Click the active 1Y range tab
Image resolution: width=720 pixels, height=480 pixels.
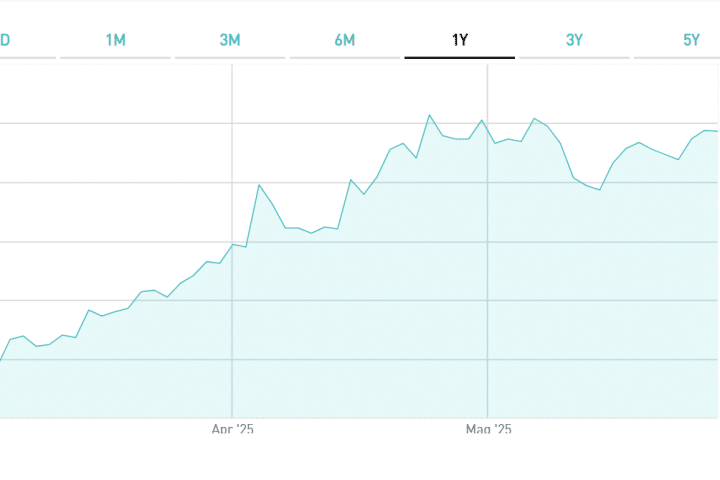[460, 40]
